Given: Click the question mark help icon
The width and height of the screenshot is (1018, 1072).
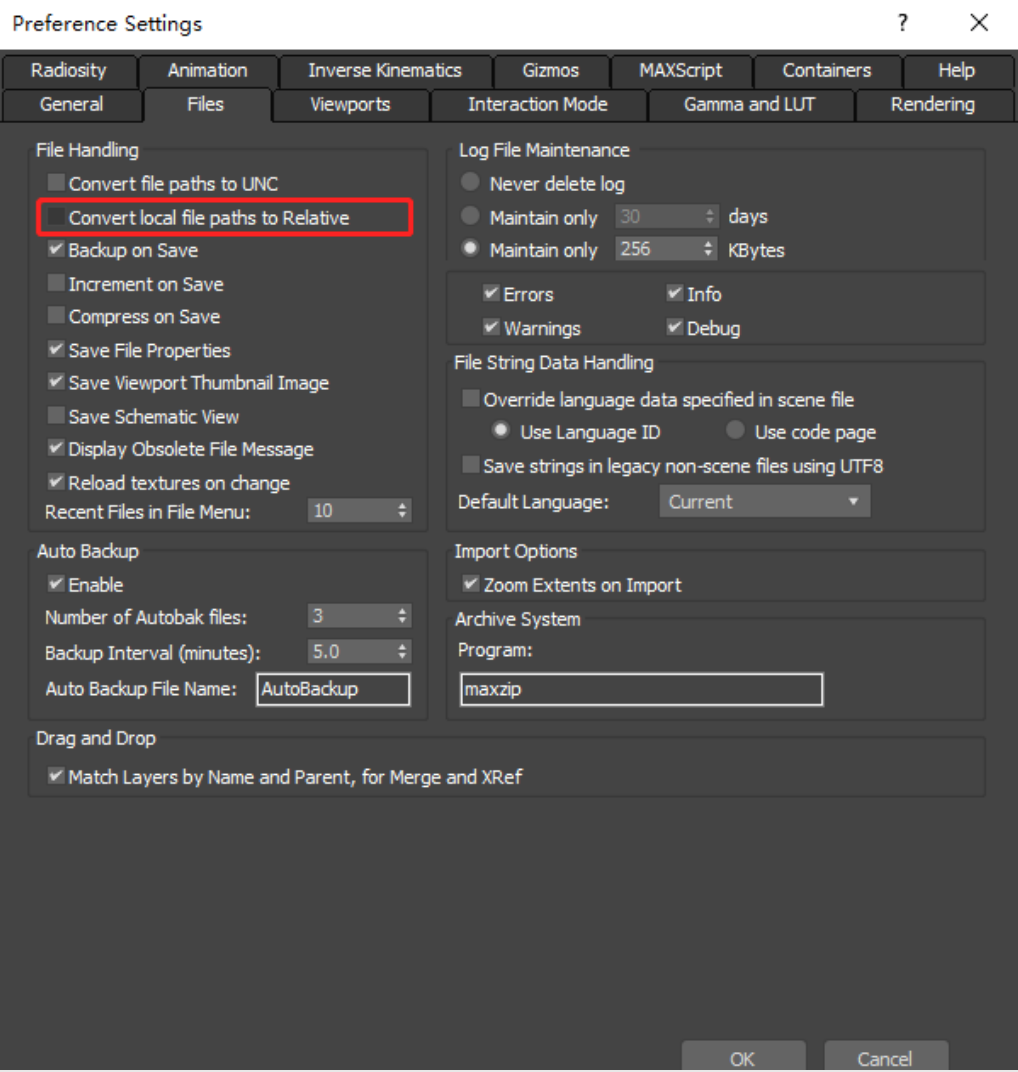Looking at the screenshot, I should pyautogui.click(x=903, y=23).
